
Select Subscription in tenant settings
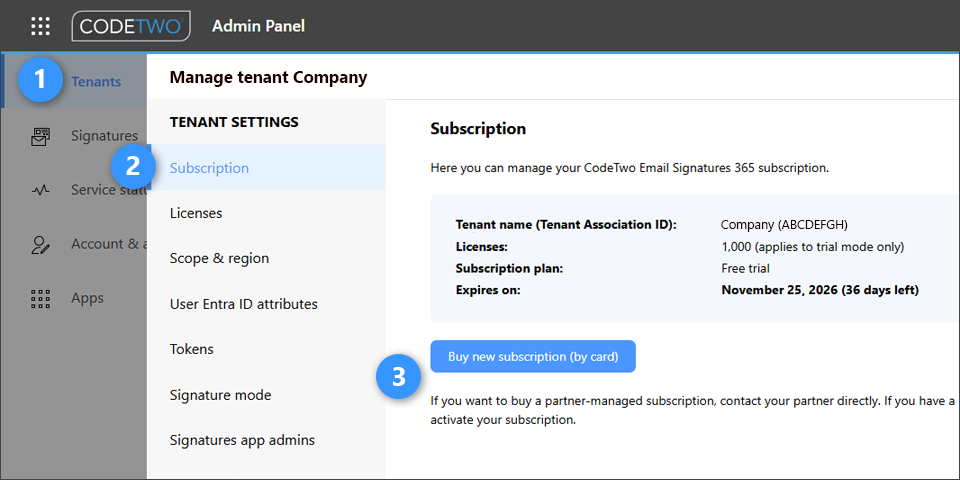pyautogui.click(x=266, y=167)
